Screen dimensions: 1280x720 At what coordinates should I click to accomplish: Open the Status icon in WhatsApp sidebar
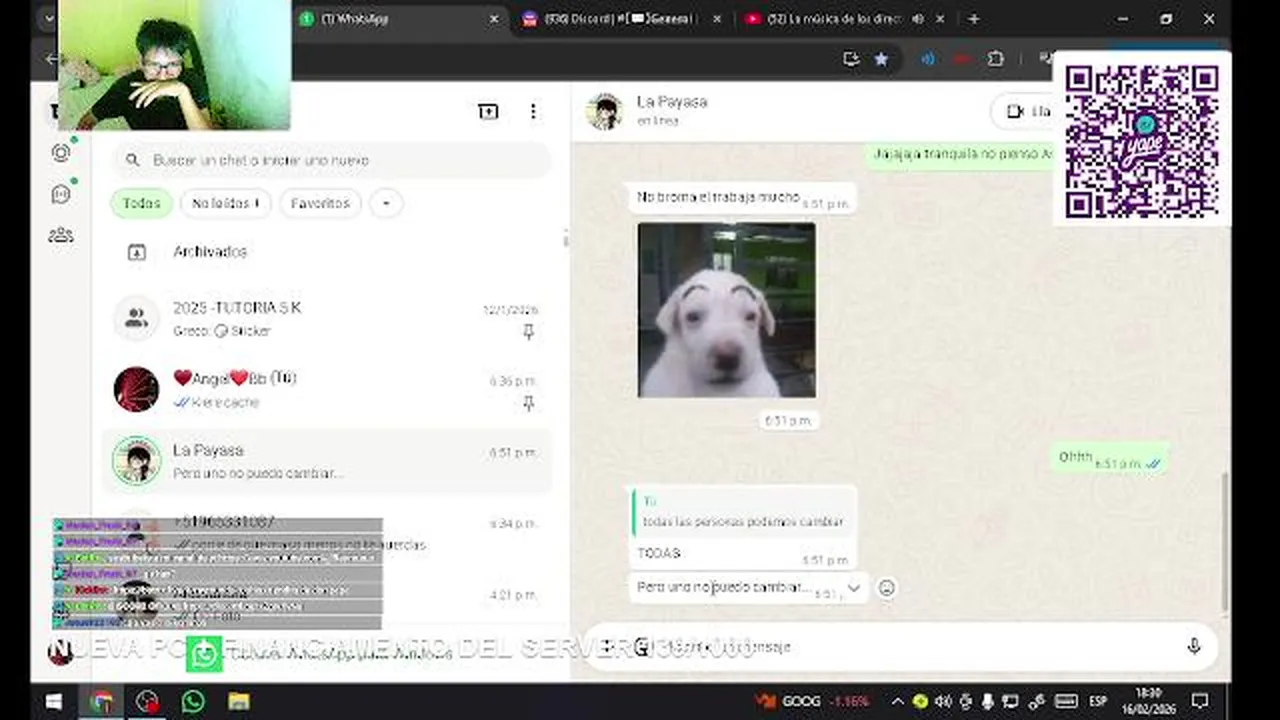click(x=61, y=153)
